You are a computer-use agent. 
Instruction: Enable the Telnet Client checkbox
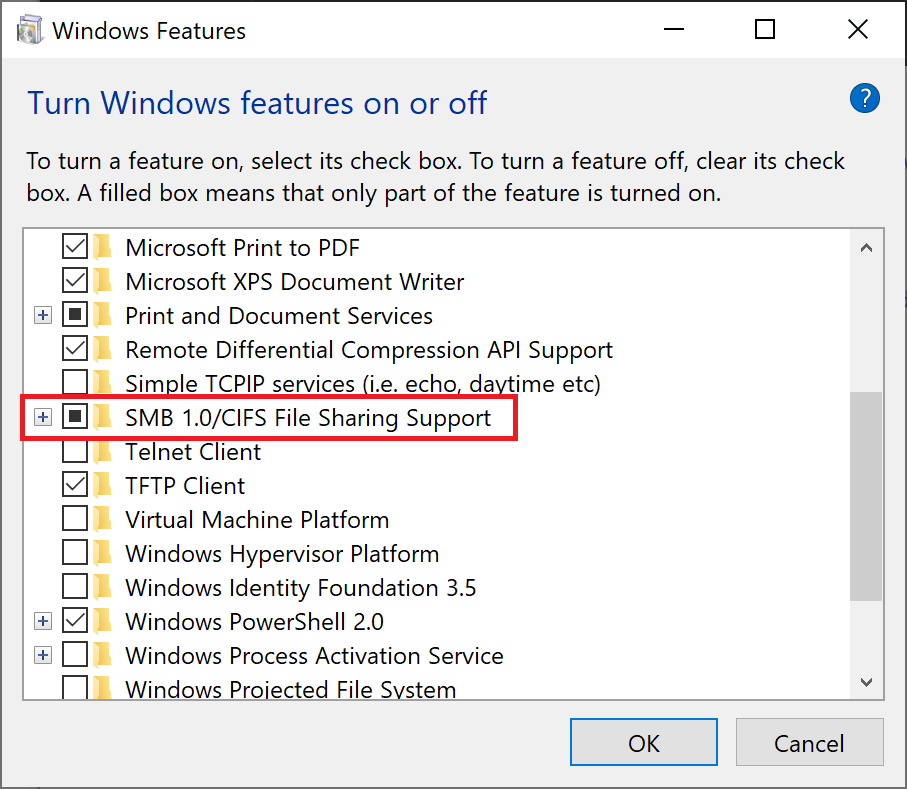pos(76,451)
